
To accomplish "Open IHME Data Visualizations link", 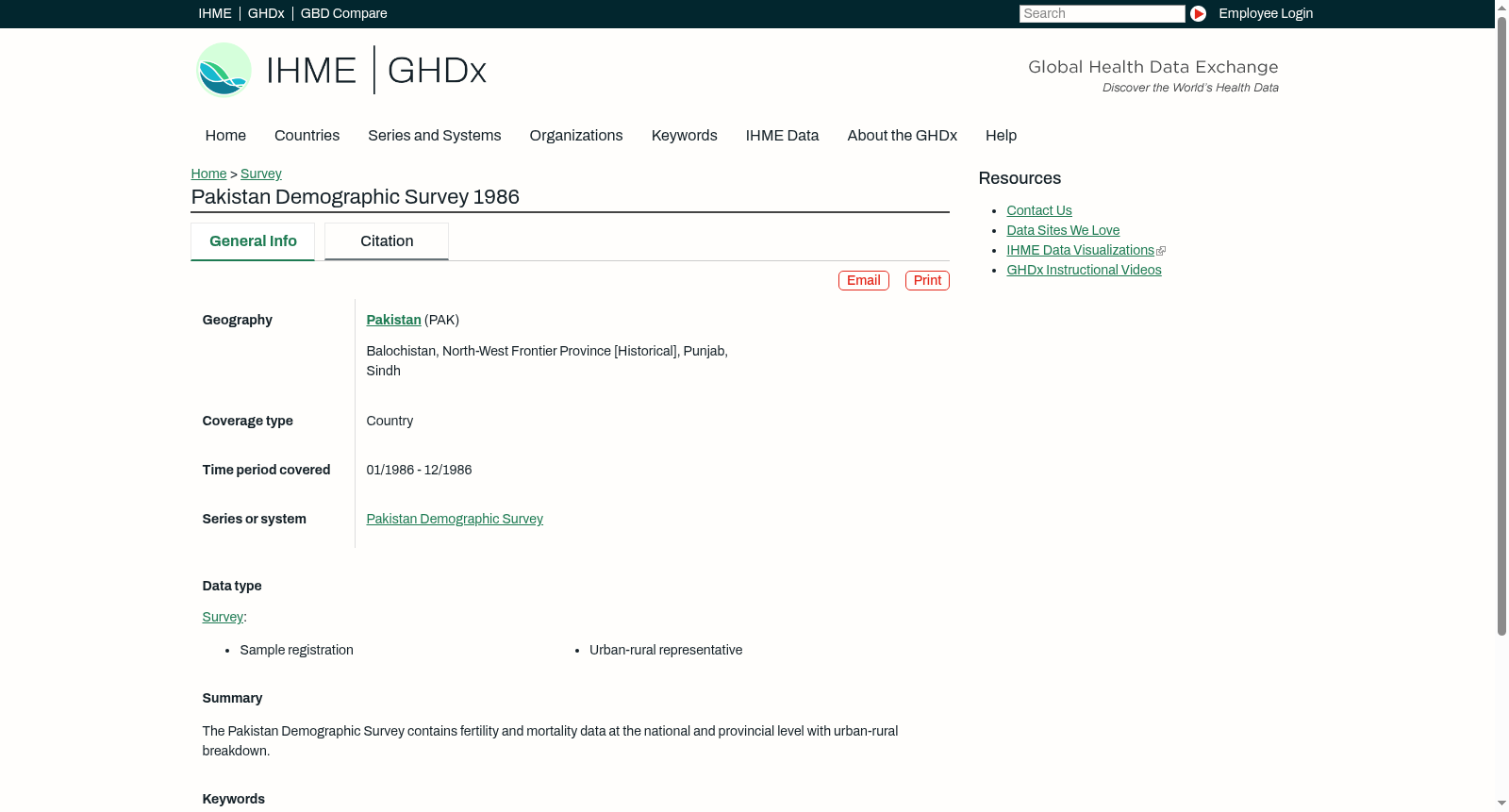I will click(x=1080, y=250).
